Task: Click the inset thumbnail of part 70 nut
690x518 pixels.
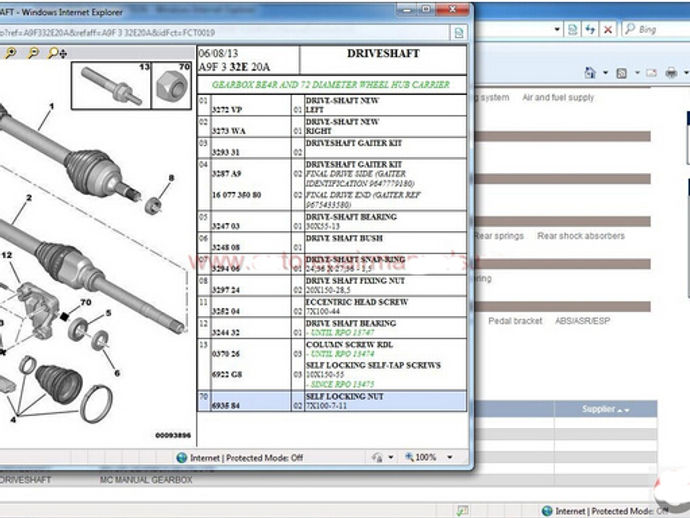Action: [171, 85]
